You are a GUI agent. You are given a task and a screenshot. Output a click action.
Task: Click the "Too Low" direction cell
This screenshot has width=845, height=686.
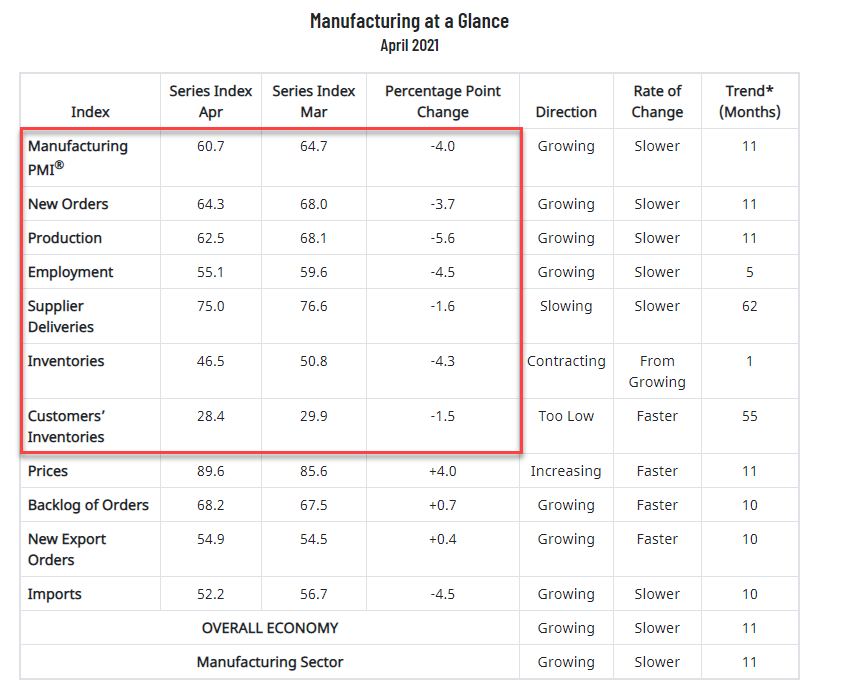[x=566, y=416]
